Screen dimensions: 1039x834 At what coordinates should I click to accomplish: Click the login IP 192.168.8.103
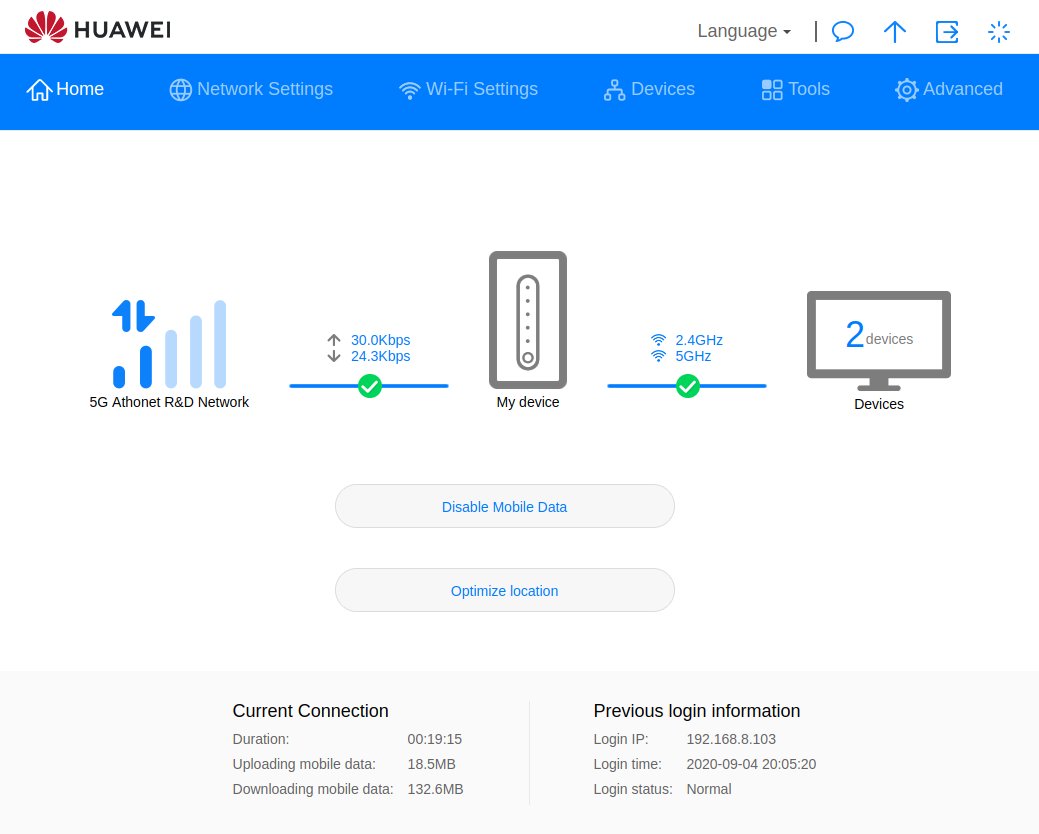[731, 739]
